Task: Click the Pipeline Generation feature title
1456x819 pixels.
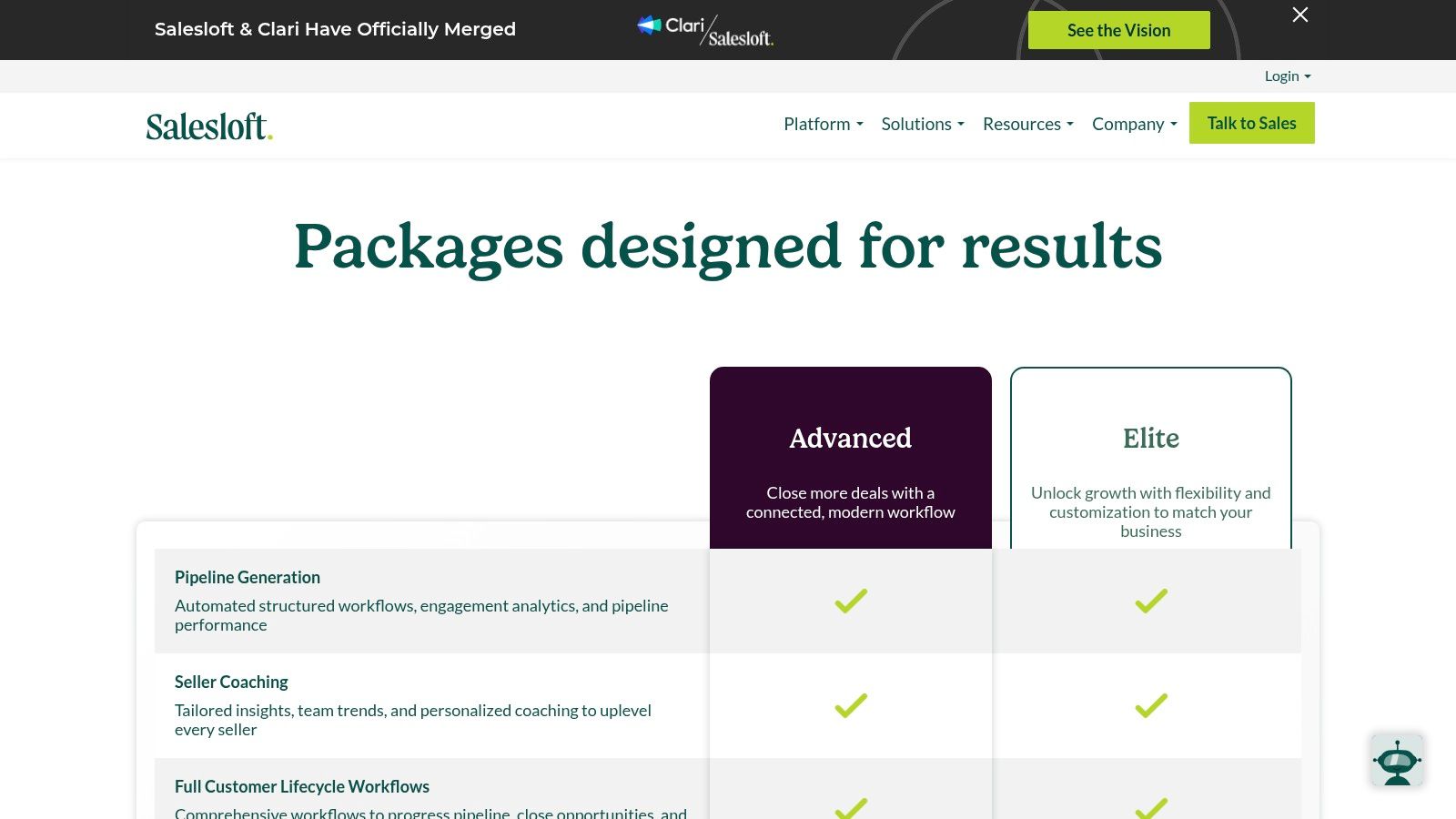Action: [248, 577]
